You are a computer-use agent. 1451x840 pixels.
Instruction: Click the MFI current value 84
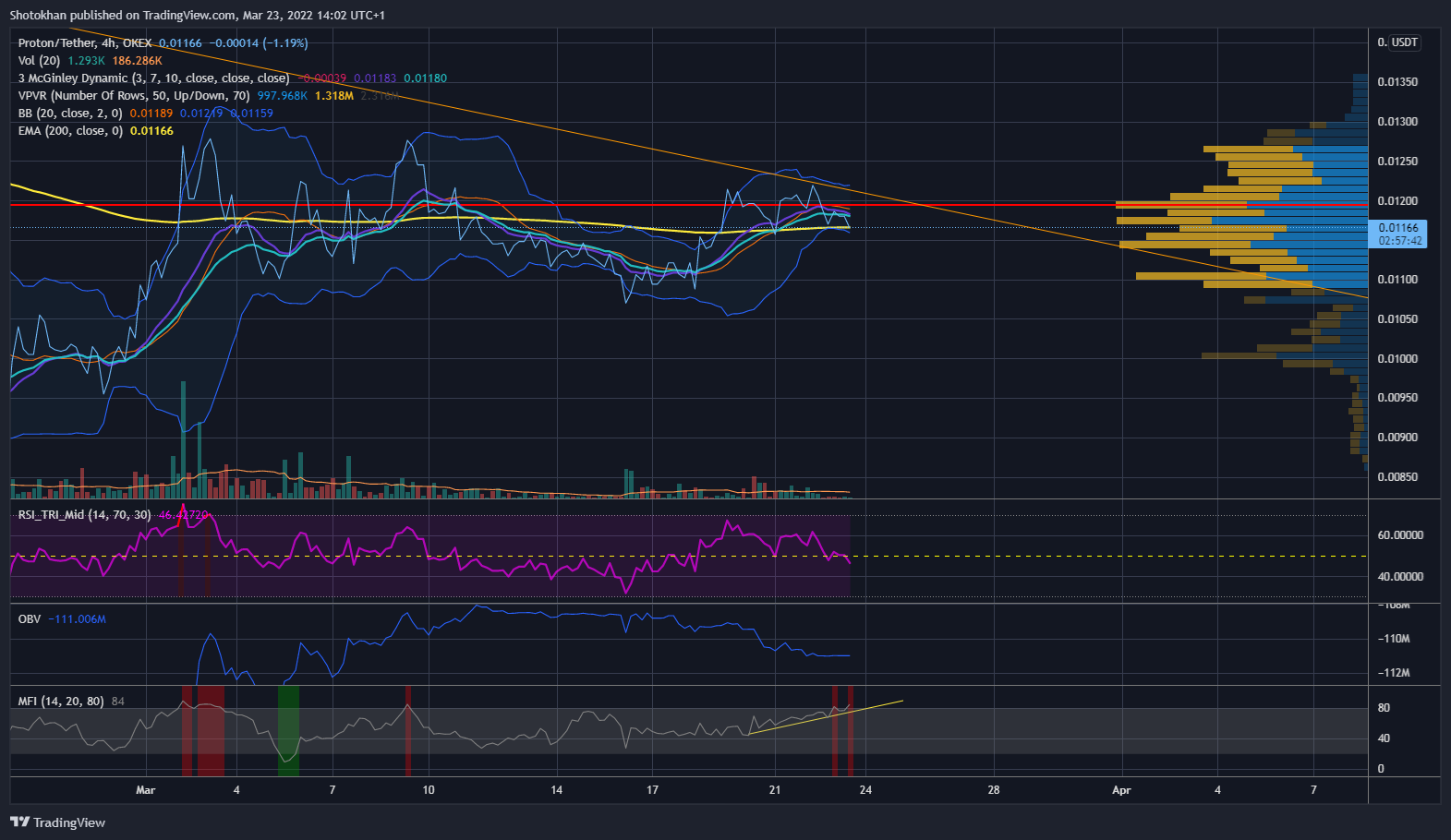(x=118, y=702)
